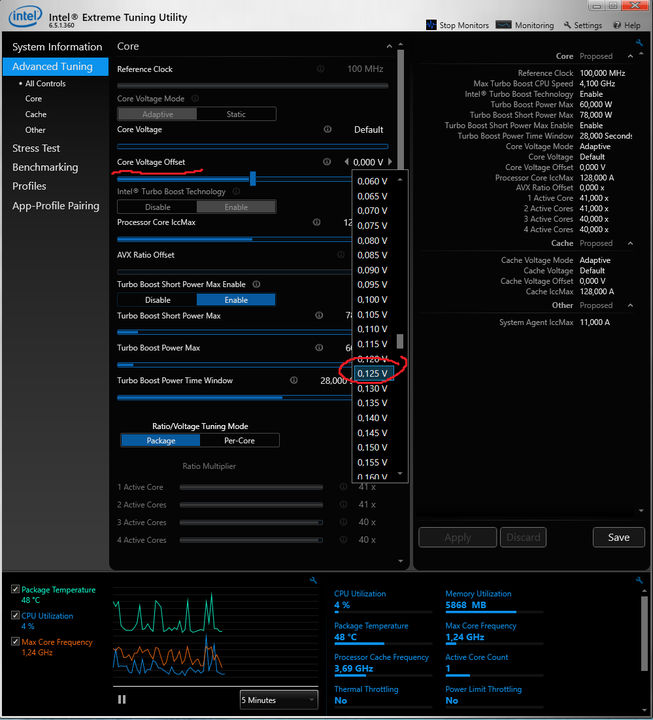Toggle Max Core Frequency checkbox
653x720 pixels.
tap(16, 641)
